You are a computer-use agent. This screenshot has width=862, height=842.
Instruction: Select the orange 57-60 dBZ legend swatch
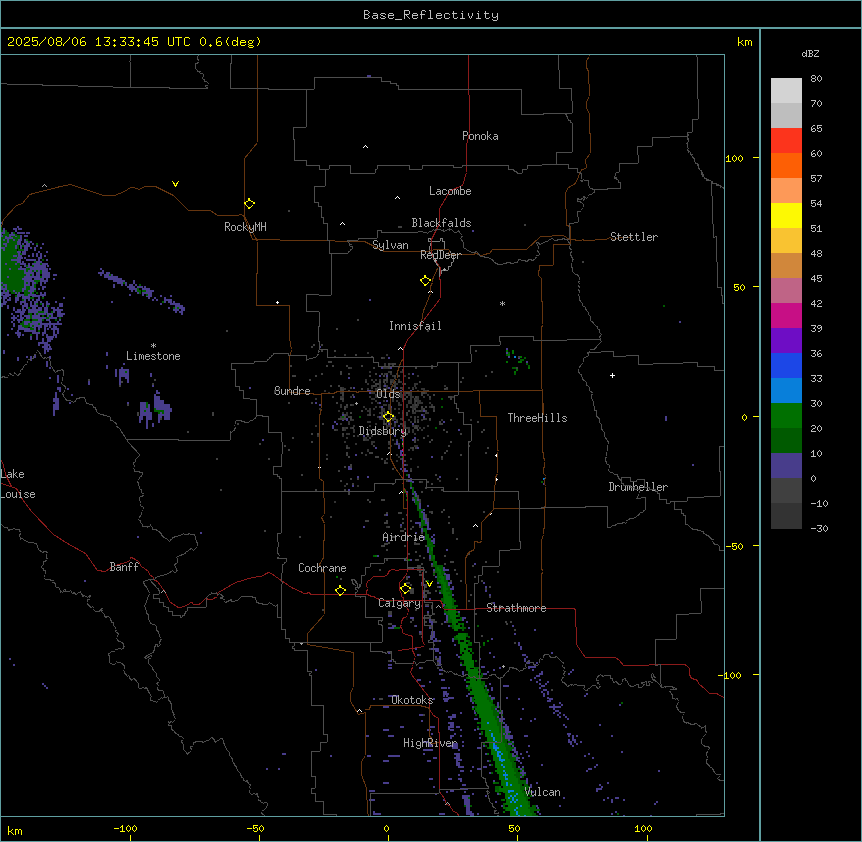(x=786, y=165)
